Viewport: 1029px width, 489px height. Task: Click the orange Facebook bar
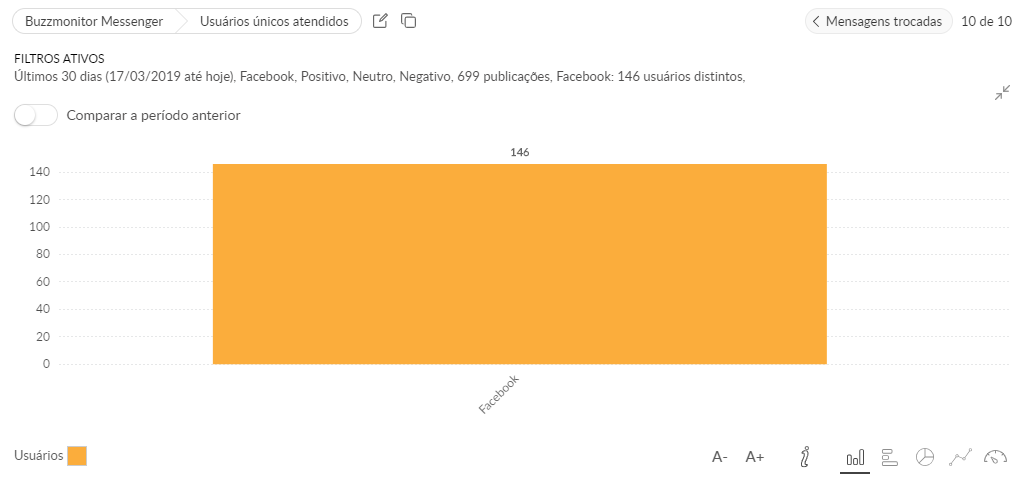tap(519, 264)
